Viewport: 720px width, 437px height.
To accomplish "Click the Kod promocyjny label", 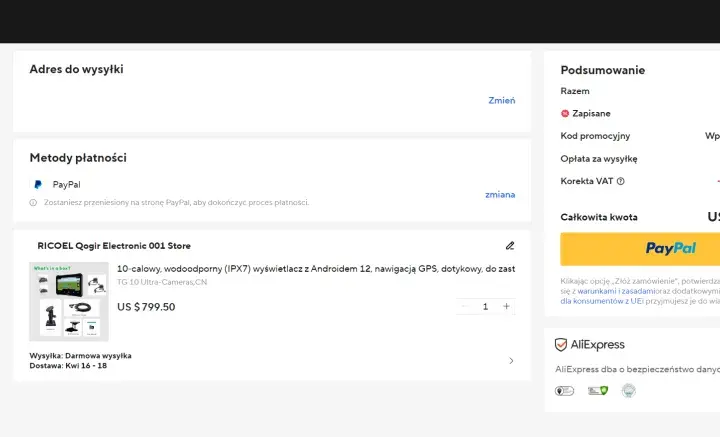I will coord(595,136).
